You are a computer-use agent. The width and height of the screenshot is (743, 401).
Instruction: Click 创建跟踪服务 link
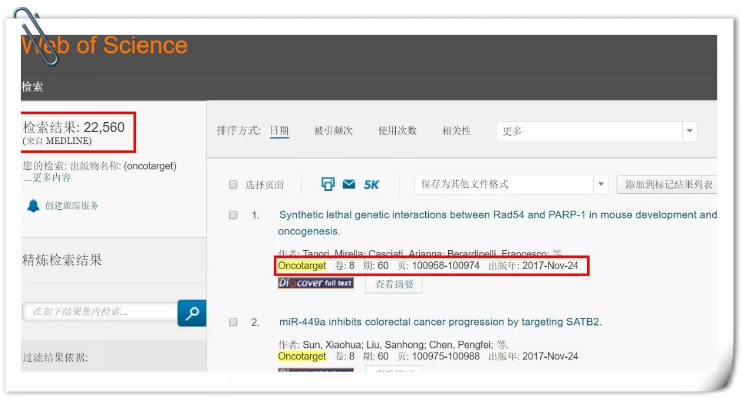(72, 206)
